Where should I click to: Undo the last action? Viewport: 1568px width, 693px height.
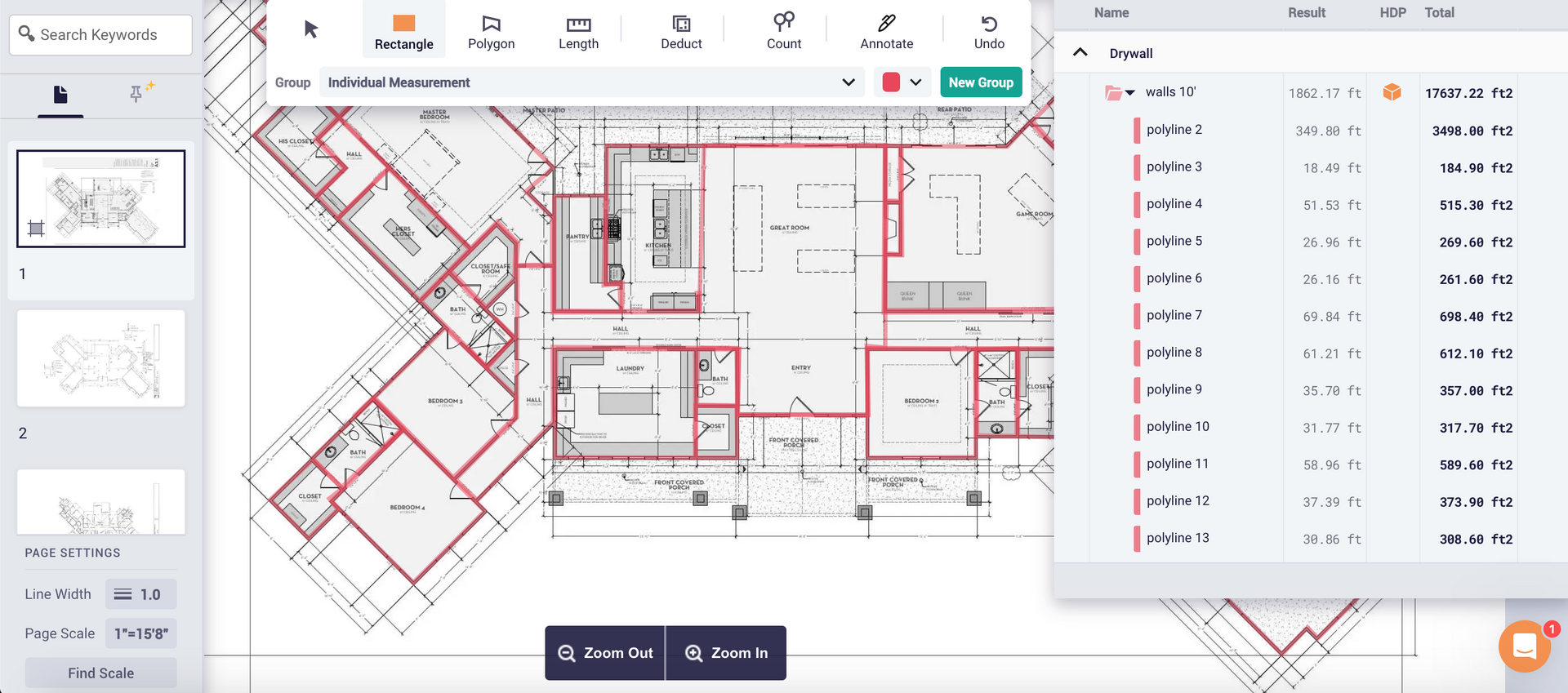click(989, 32)
